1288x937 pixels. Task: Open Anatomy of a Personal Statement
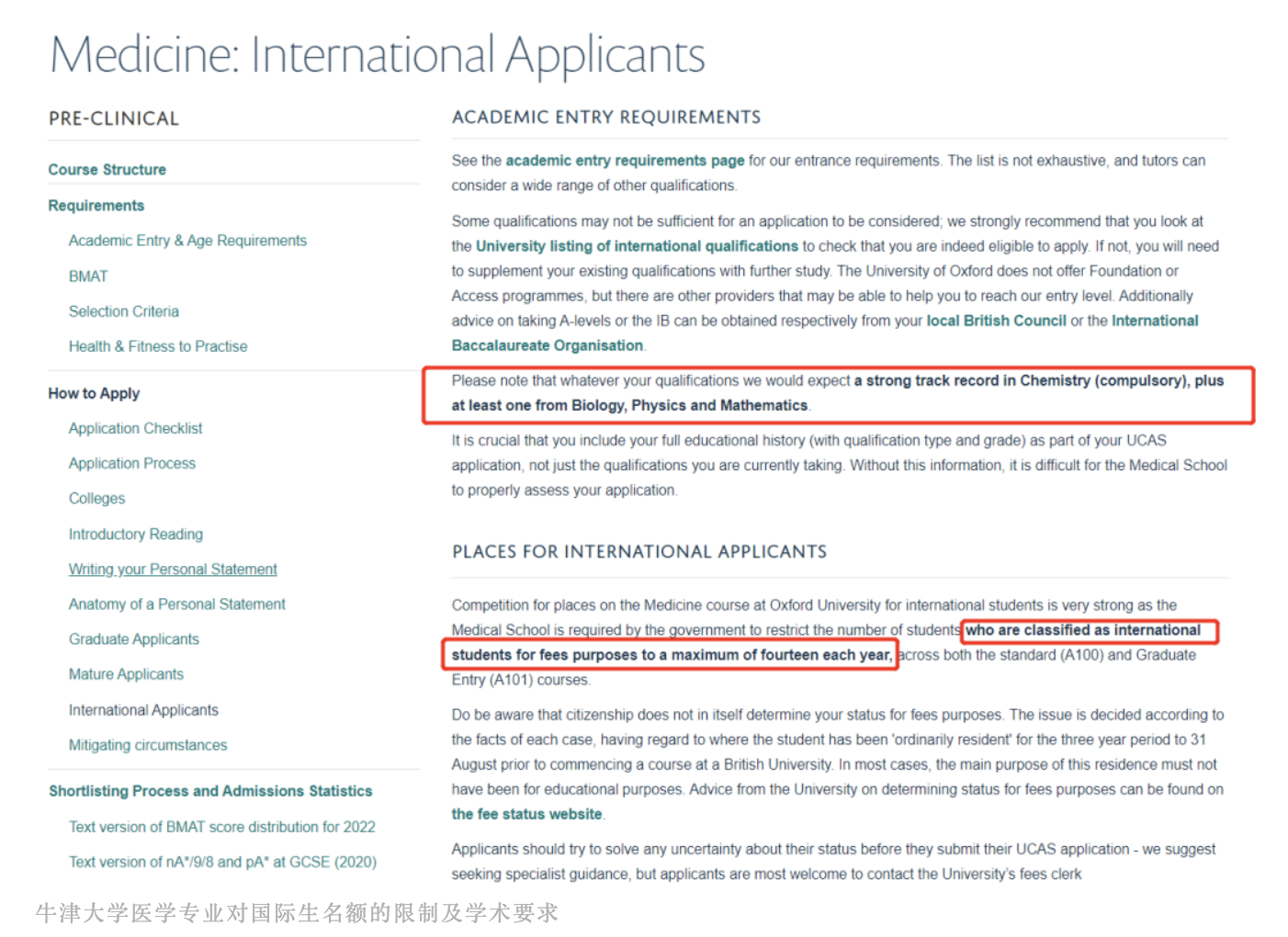point(177,604)
